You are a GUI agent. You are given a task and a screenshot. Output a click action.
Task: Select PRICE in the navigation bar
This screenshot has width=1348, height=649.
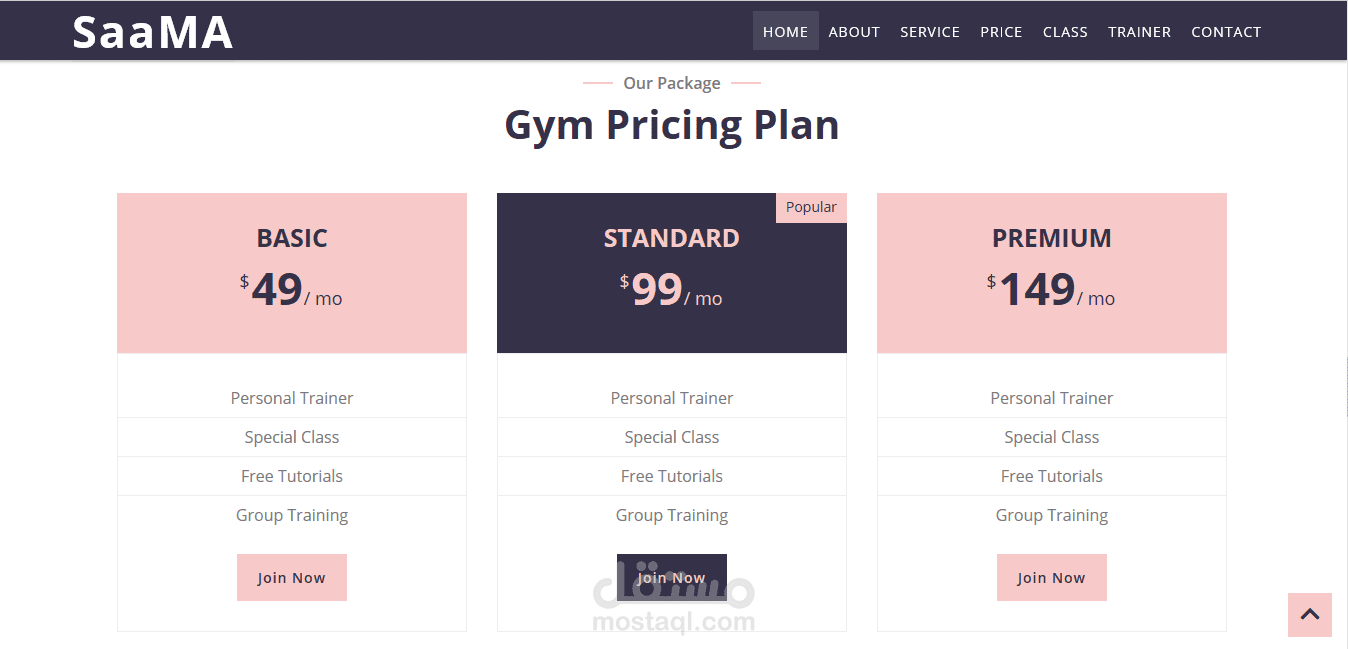[x=1001, y=32]
